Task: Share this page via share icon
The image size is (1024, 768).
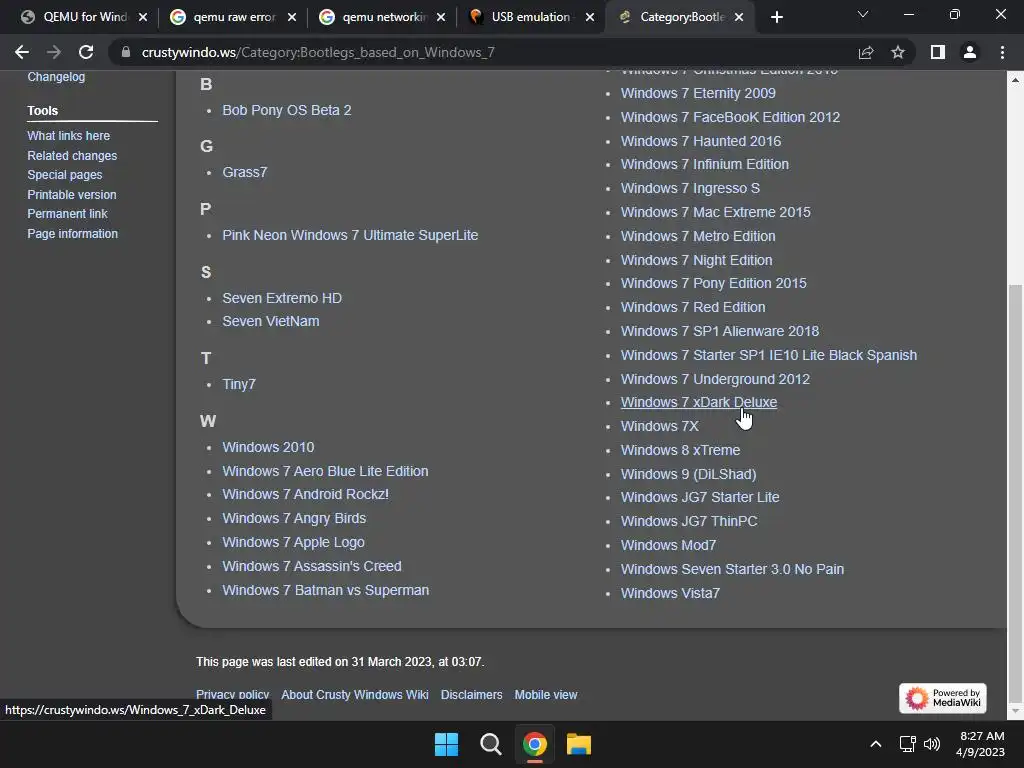Action: pos(866,52)
